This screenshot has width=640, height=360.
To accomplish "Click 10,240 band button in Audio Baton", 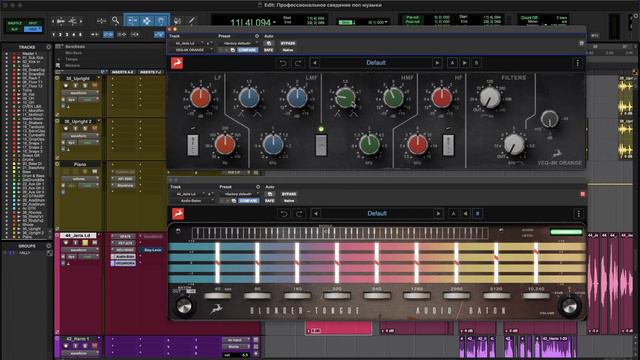I will (536, 296).
